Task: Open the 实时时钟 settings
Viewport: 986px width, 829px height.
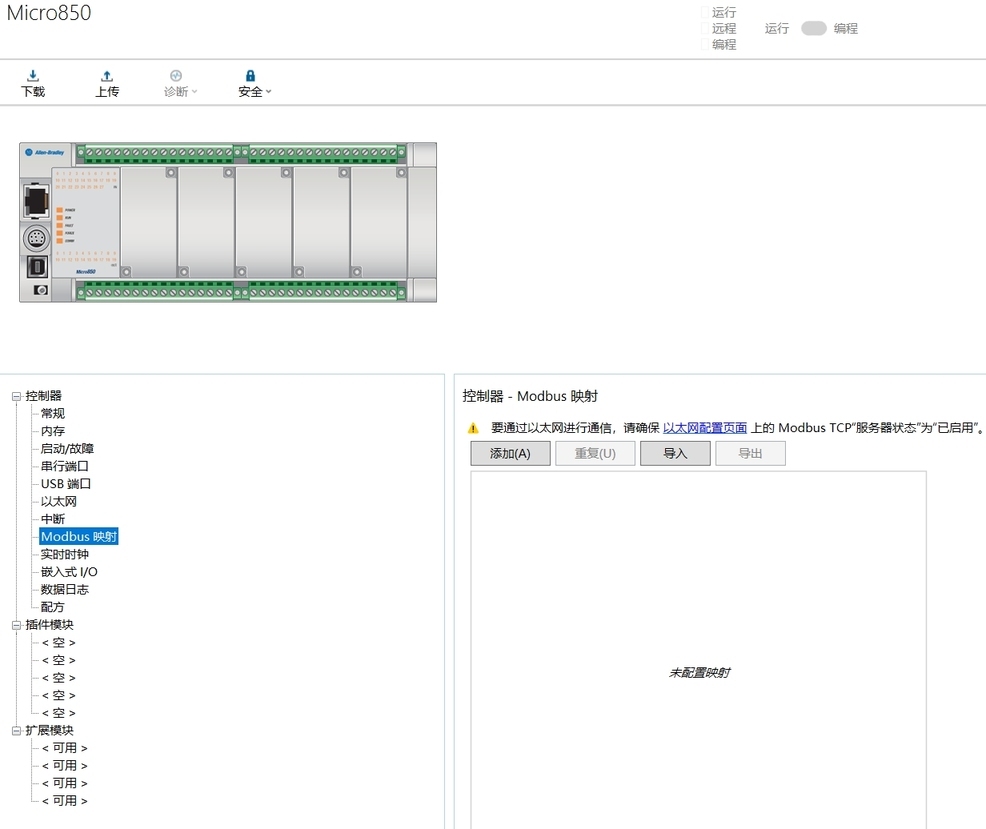Action: tap(64, 554)
